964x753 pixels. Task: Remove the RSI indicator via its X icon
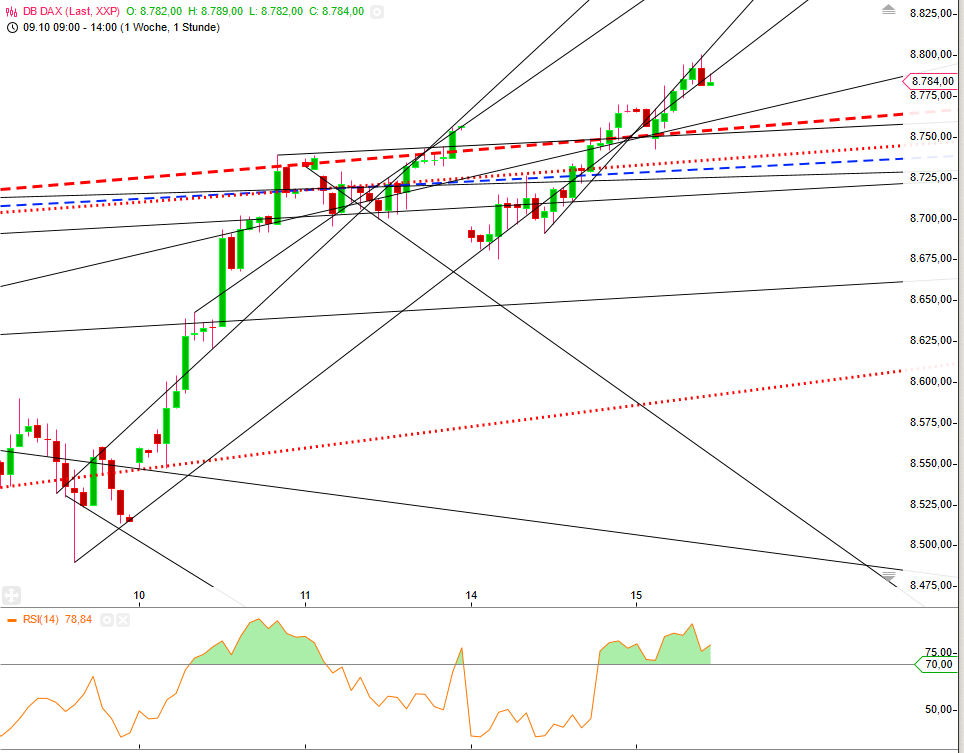click(x=121, y=619)
